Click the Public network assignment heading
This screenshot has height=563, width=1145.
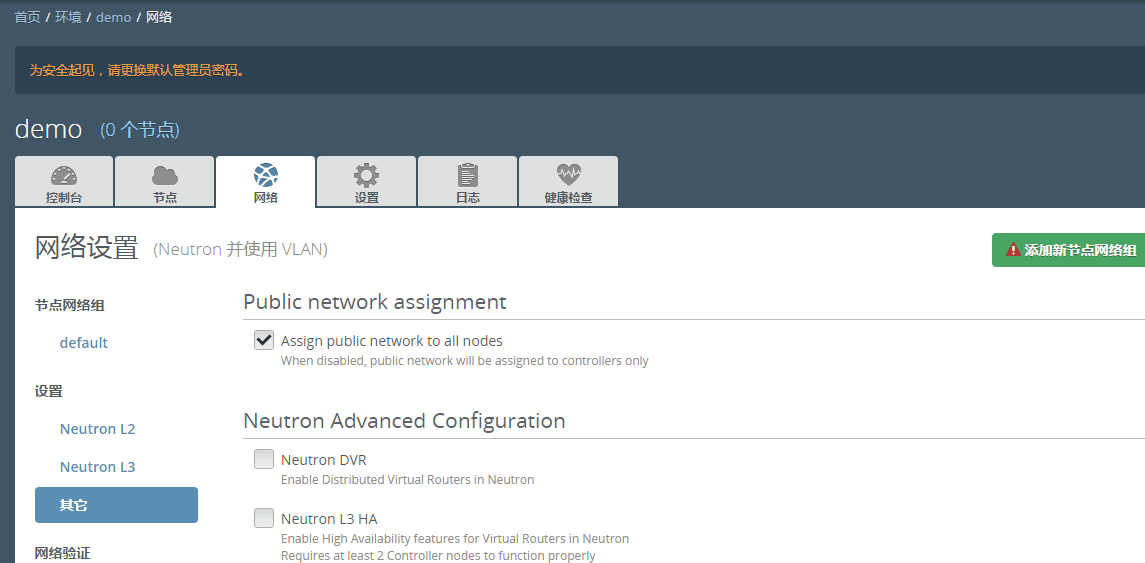(x=375, y=302)
